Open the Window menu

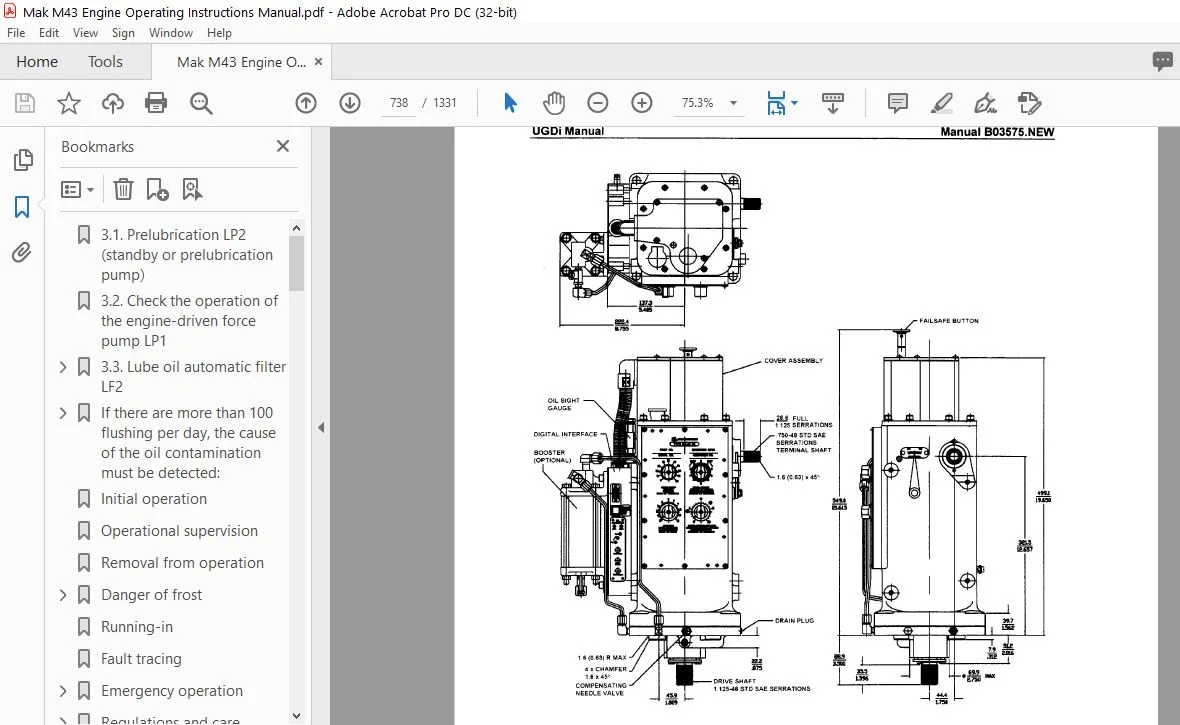click(171, 33)
